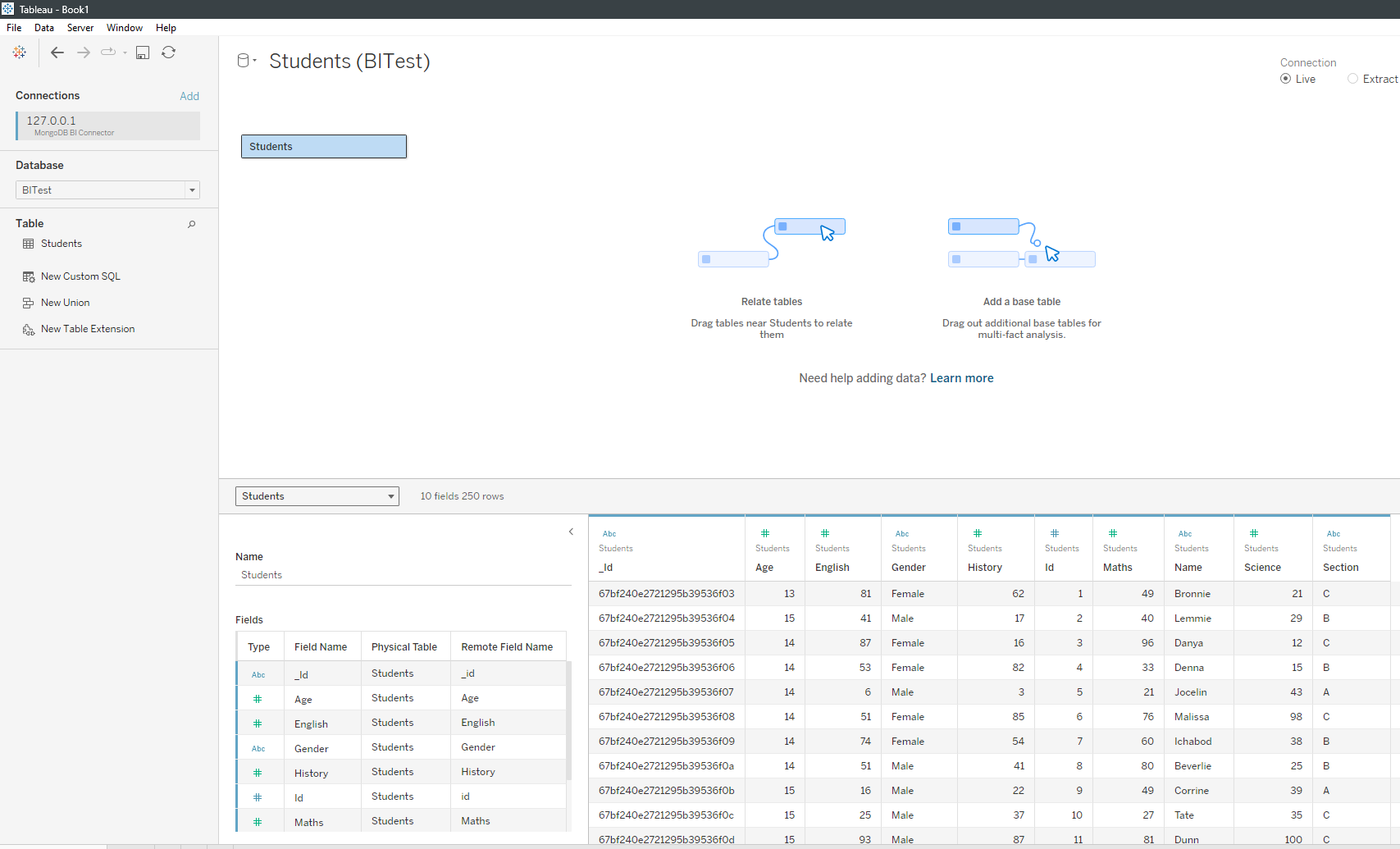Screen dimensions: 1400x849
Task: Change data type icon of Gender column
Action: point(902,533)
